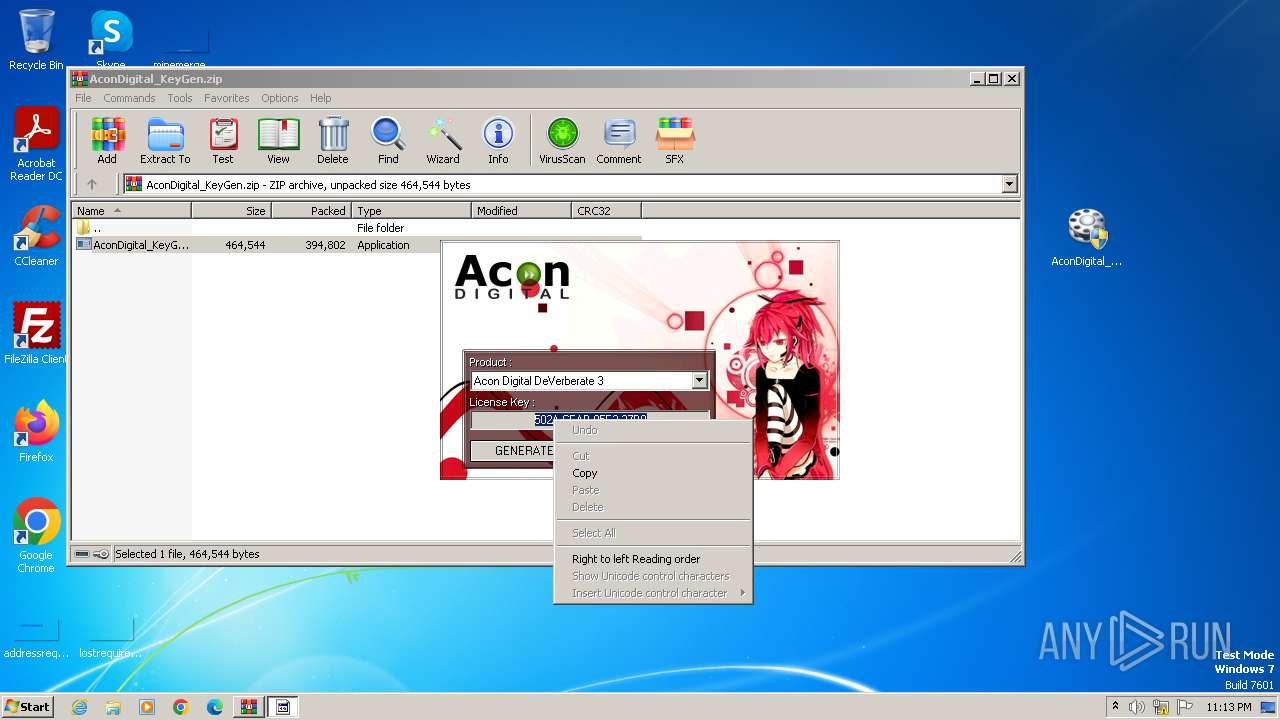
Task: Choose Copy from the context menu
Action: (x=652, y=473)
